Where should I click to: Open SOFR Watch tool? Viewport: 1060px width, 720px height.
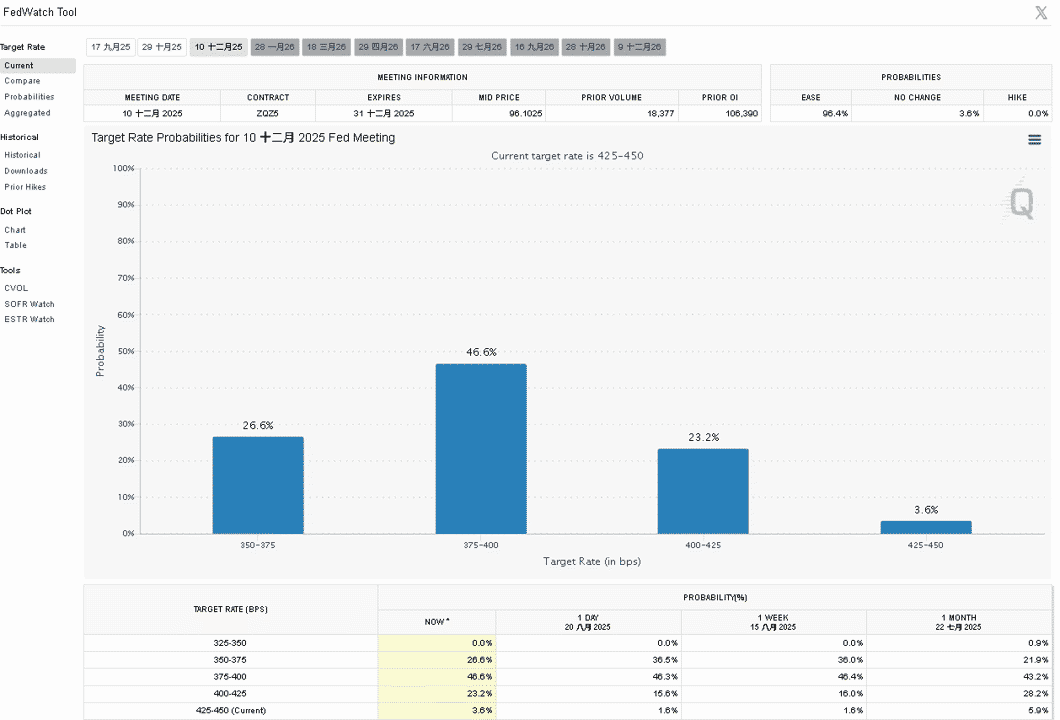pyautogui.click(x=29, y=304)
